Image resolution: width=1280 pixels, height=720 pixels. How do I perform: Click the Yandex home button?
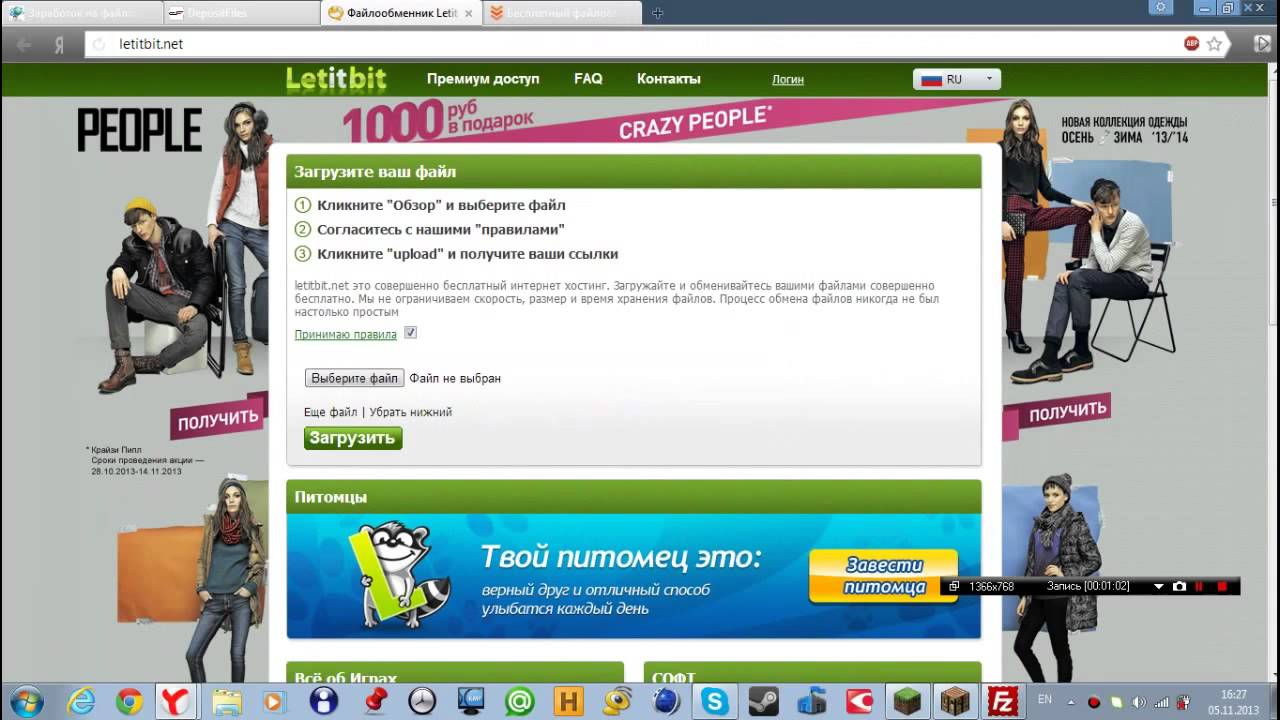point(59,45)
